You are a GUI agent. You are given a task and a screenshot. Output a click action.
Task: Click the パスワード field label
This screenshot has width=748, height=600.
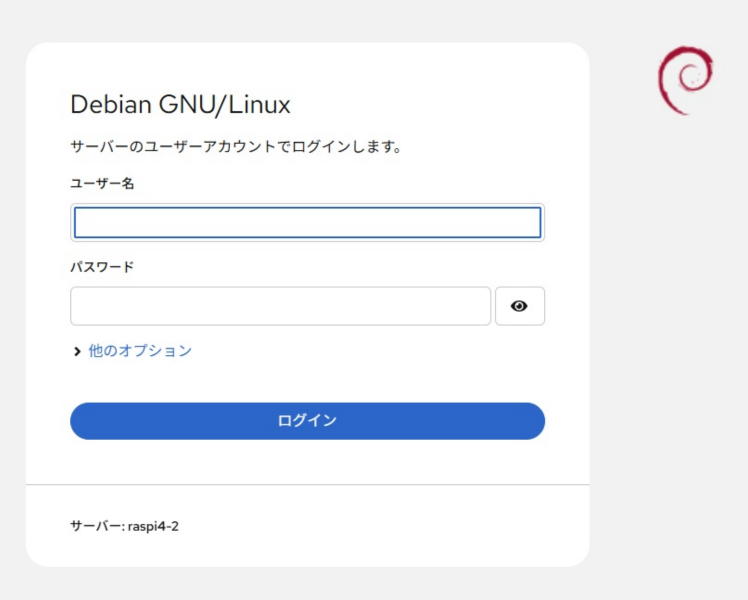point(102,267)
